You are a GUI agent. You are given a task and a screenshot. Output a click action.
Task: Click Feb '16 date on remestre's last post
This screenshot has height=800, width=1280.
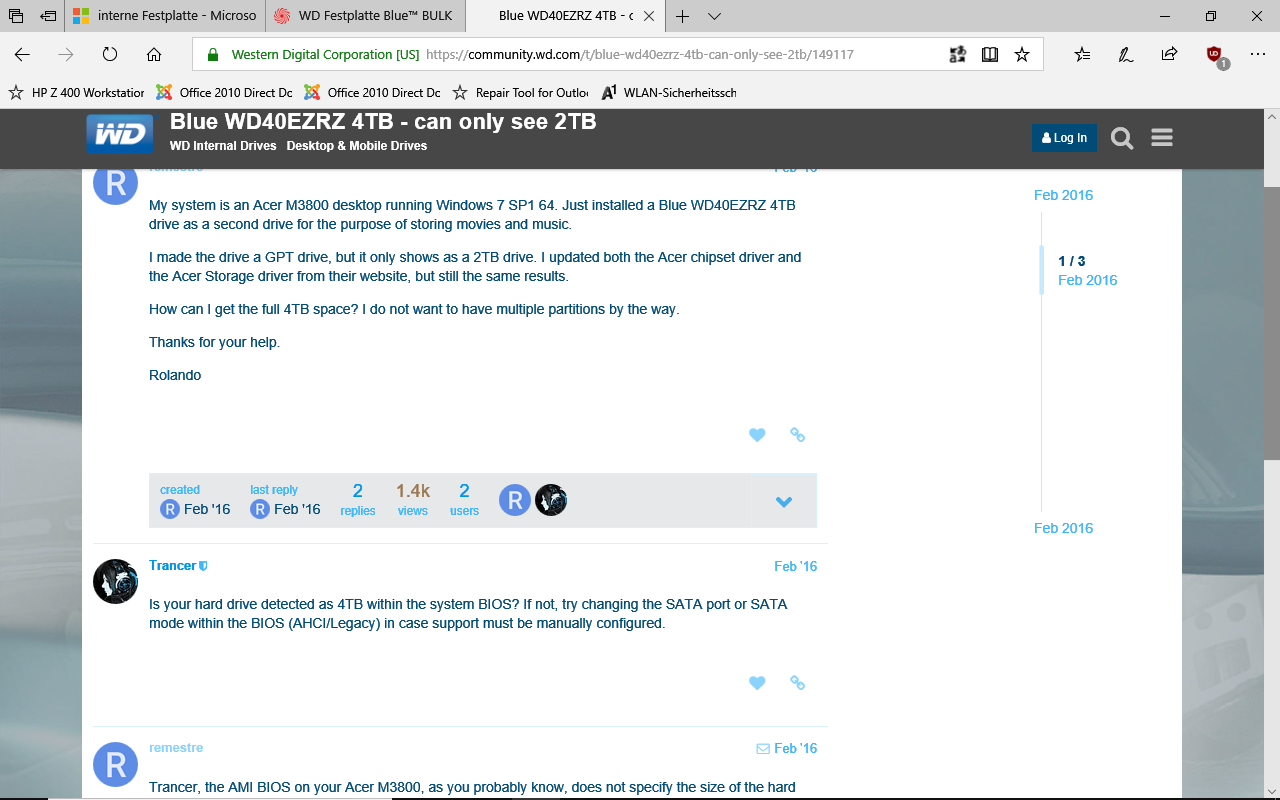coord(796,748)
